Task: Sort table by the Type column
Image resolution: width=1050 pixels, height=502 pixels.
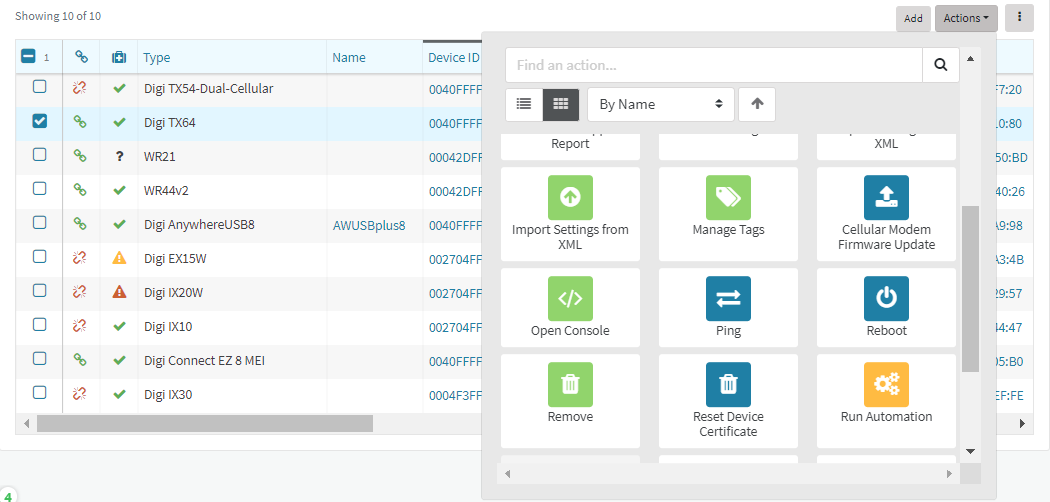Action: coord(157,58)
